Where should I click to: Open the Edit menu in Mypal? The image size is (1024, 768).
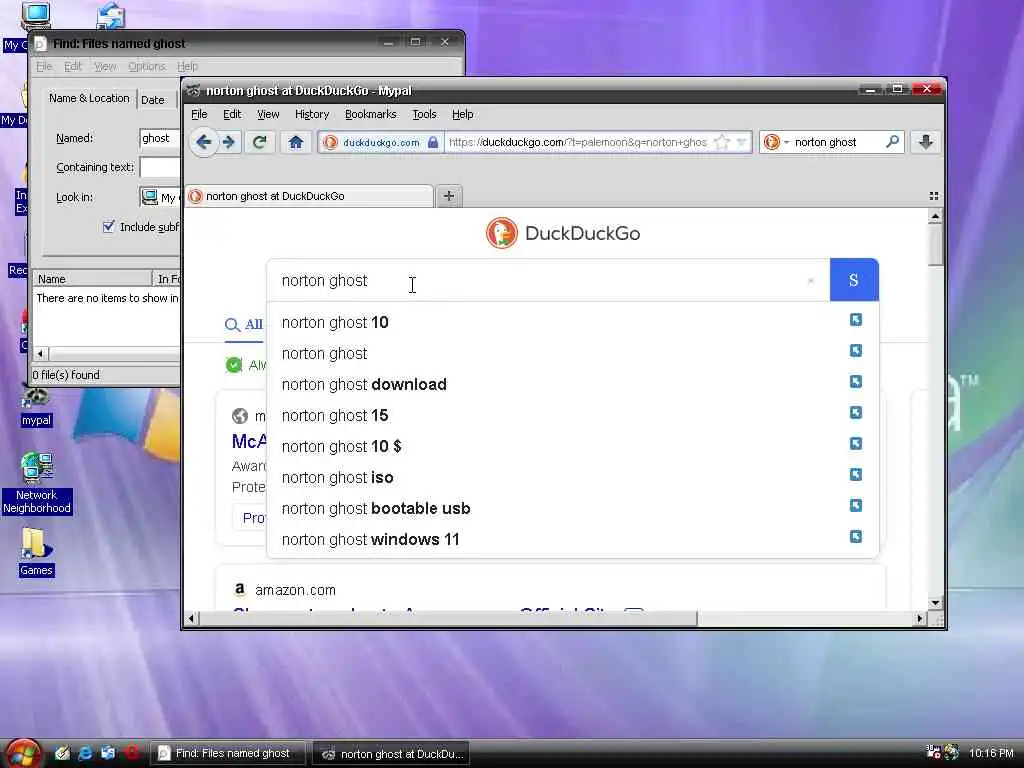(232, 114)
